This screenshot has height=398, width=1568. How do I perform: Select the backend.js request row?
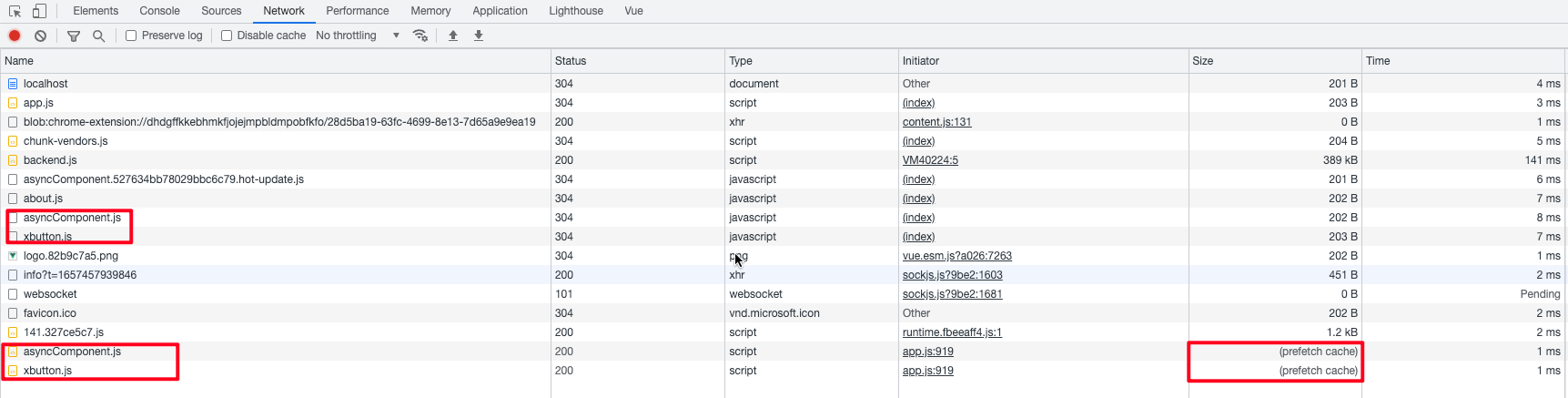[784, 160]
